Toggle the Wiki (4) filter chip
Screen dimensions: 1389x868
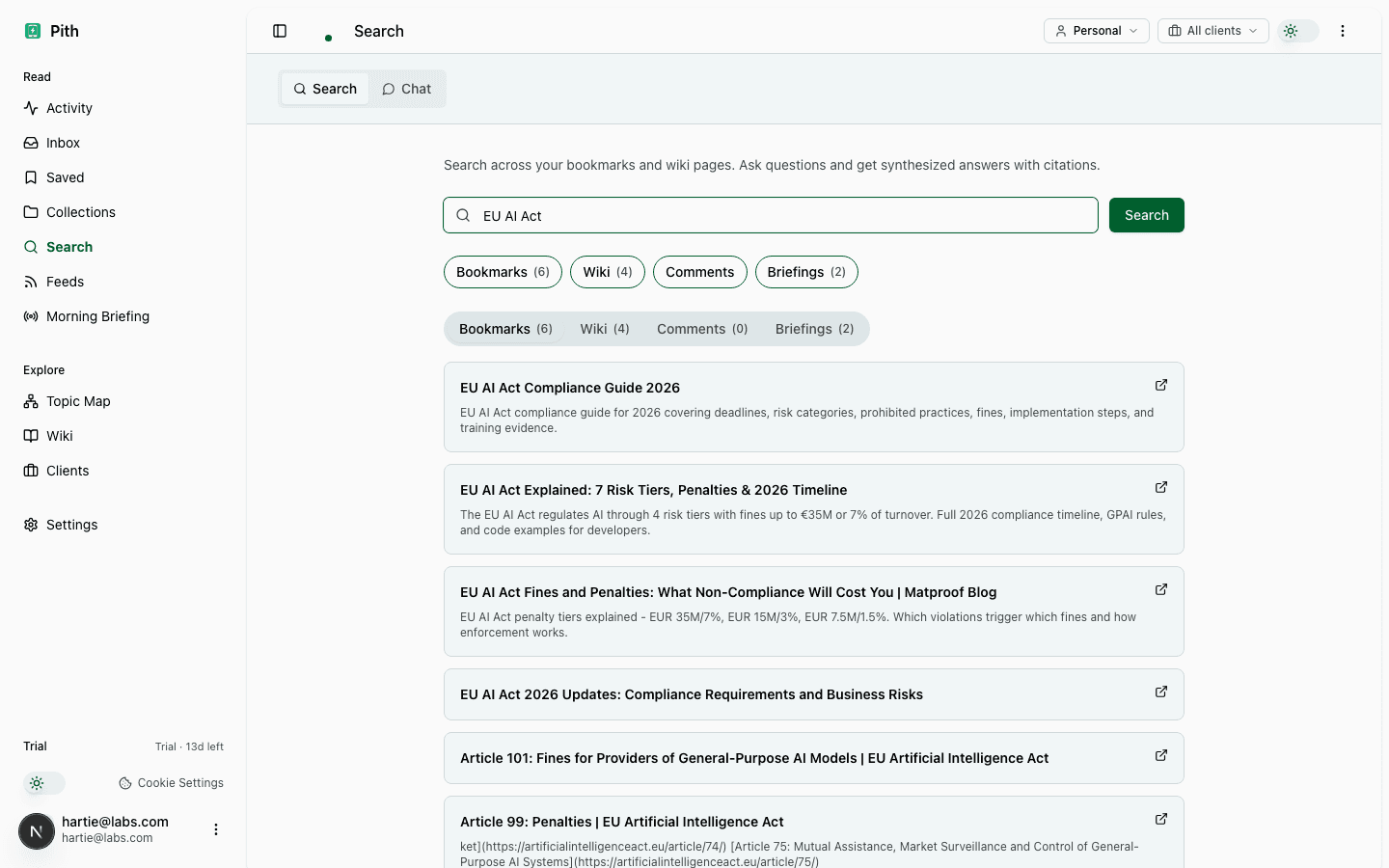(608, 272)
